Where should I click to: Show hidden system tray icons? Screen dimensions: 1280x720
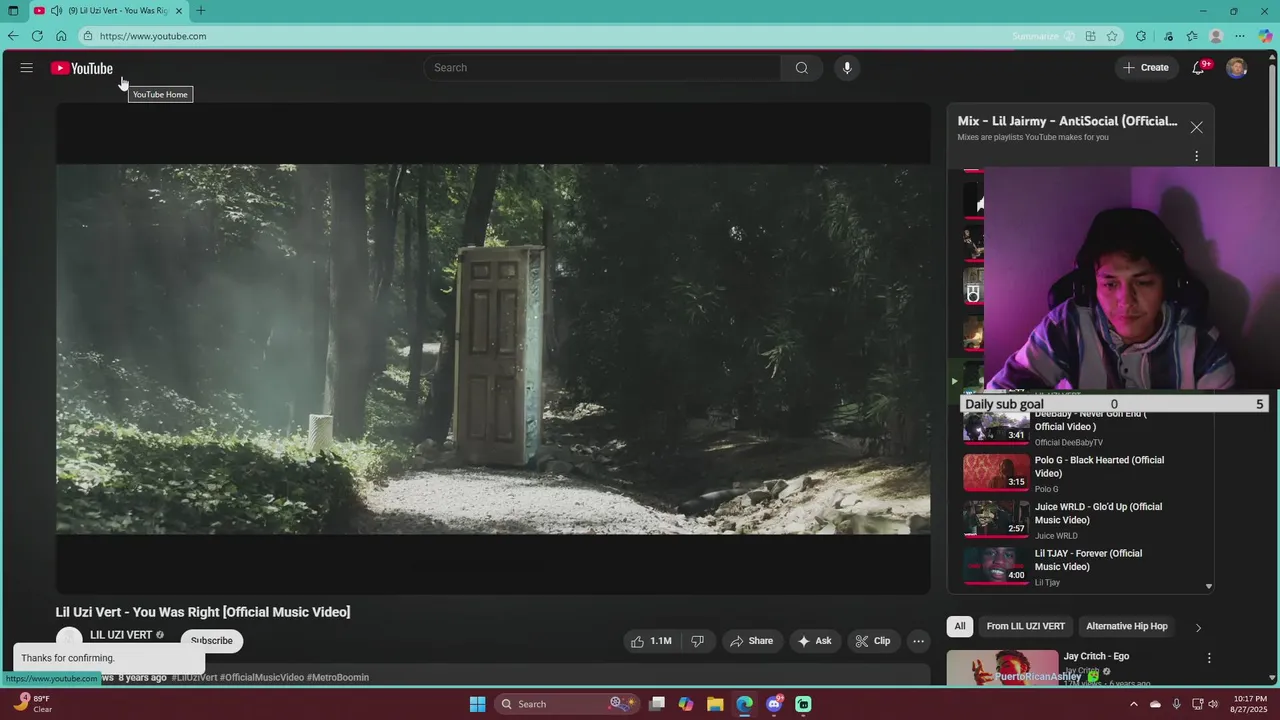coord(1134,704)
